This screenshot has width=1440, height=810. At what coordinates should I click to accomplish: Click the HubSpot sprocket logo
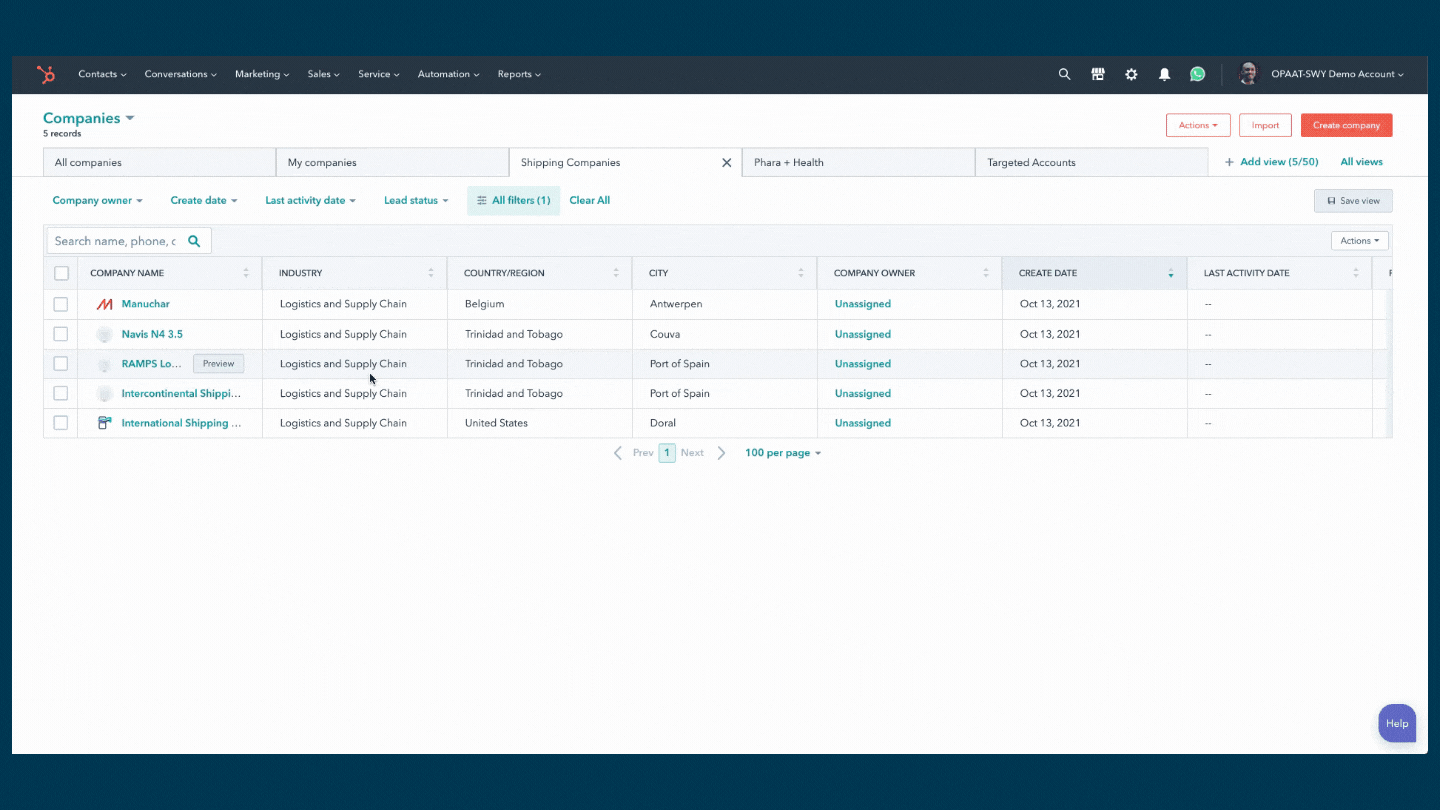tap(46, 74)
